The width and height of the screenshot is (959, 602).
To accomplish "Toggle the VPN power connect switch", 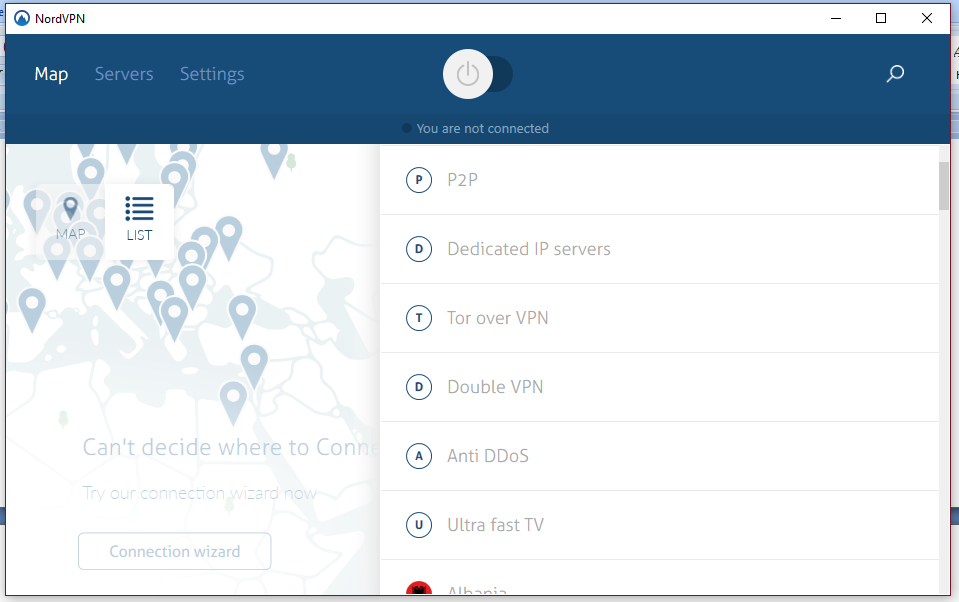I will click(478, 74).
